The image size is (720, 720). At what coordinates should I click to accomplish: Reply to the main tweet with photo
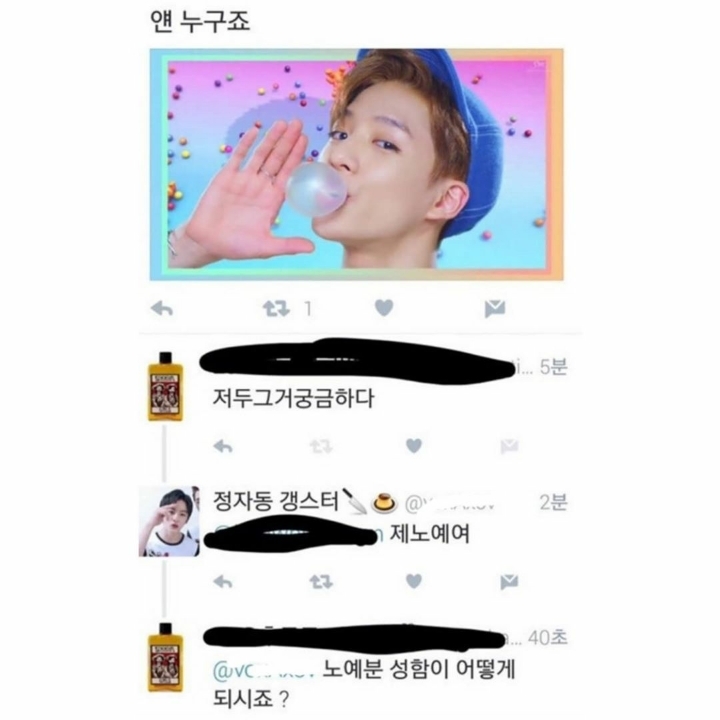click(162, 309)
